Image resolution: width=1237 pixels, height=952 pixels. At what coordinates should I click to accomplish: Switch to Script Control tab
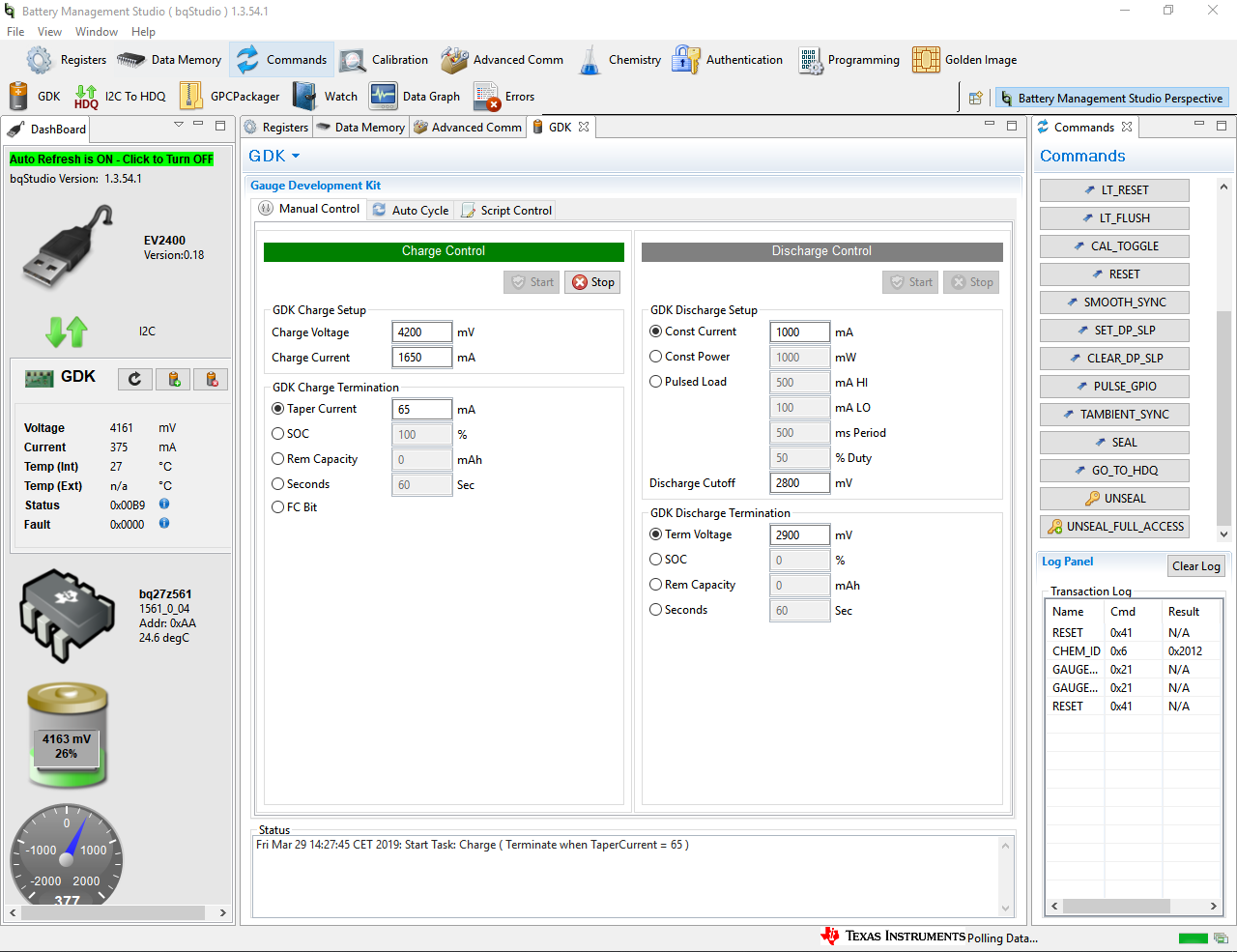point(506,210)
